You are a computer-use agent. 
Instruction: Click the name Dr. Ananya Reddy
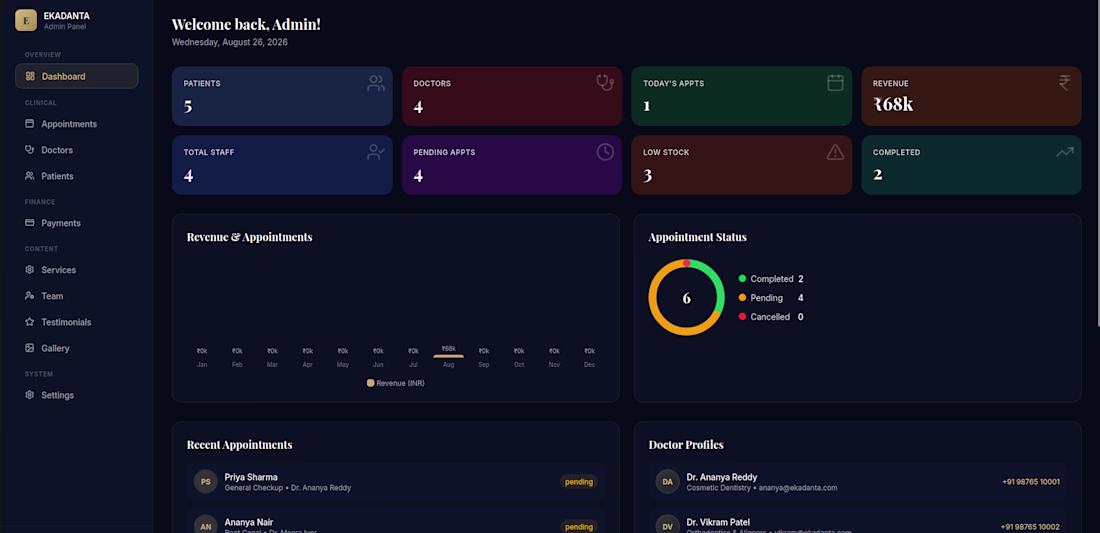click(x=722, y=477)
